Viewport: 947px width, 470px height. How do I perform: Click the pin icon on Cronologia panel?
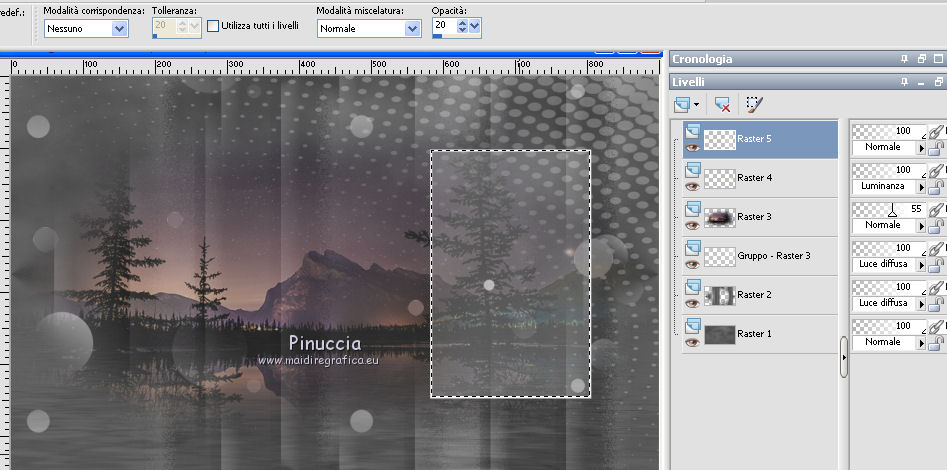tap(905, 59)
